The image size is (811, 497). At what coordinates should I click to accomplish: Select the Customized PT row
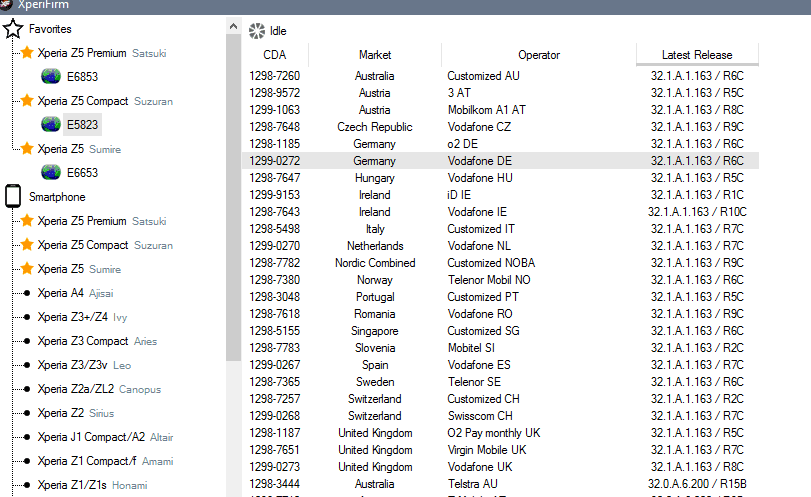click(500, 297)
